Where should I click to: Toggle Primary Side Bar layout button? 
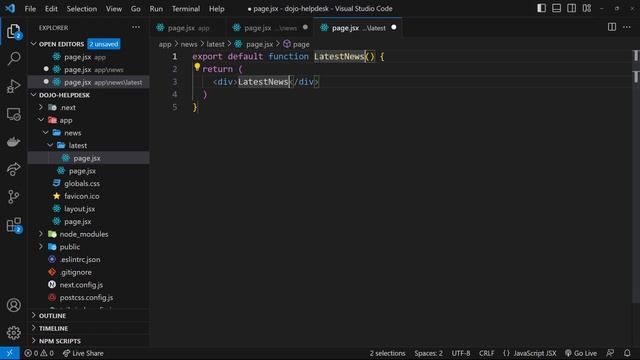541,8
